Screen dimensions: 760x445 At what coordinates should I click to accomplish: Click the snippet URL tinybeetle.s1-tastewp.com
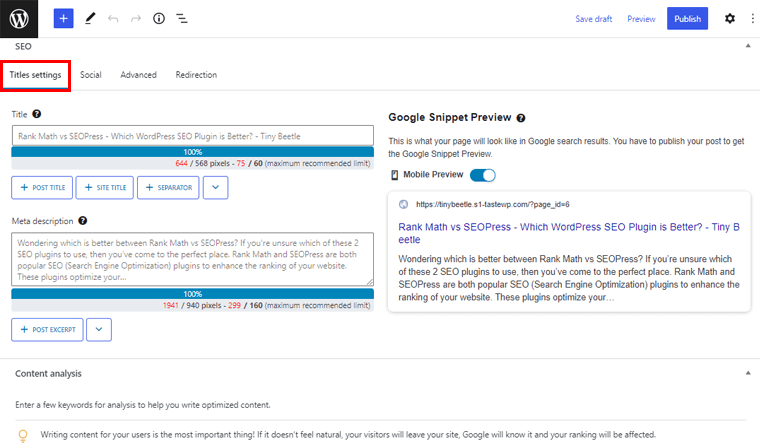pyautogui.click(x=492, y=205)
